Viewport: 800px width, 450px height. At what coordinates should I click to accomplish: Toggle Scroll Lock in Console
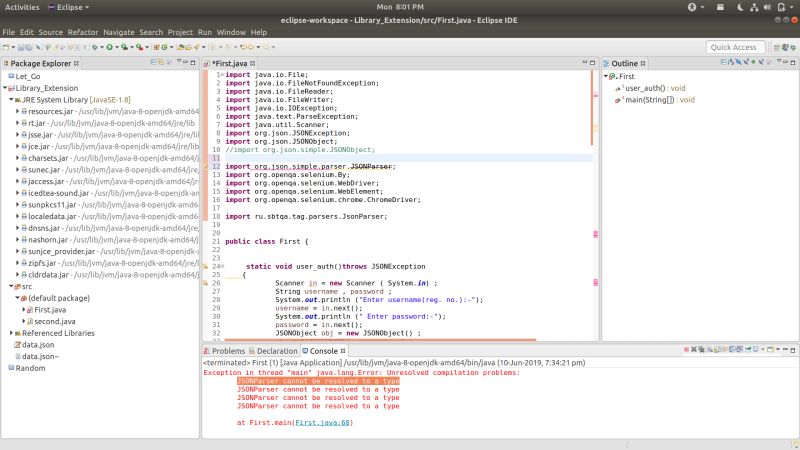click(716, 349)
